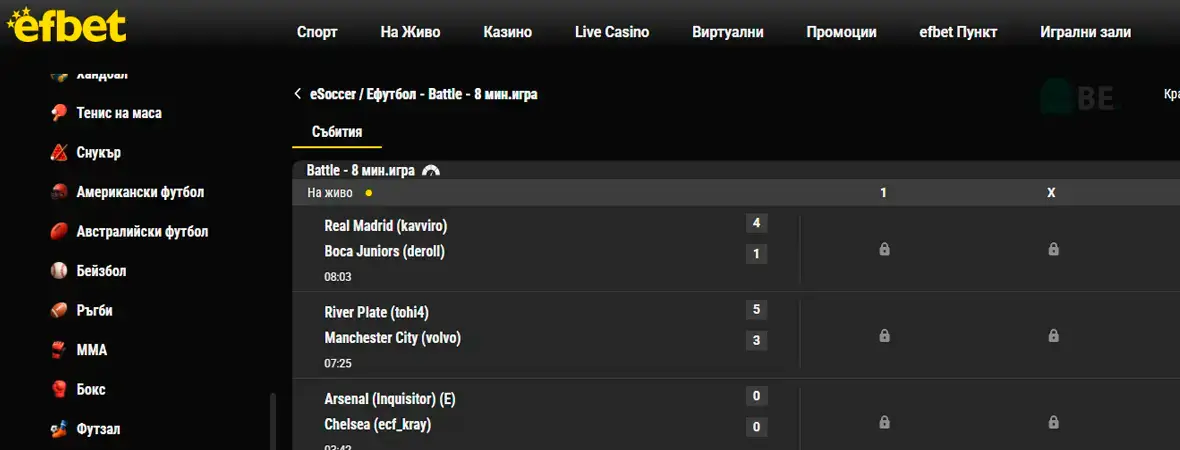Click locked draw odds for River Plate match
This screenshot has height=450, width=1180.
[1053, 336]
